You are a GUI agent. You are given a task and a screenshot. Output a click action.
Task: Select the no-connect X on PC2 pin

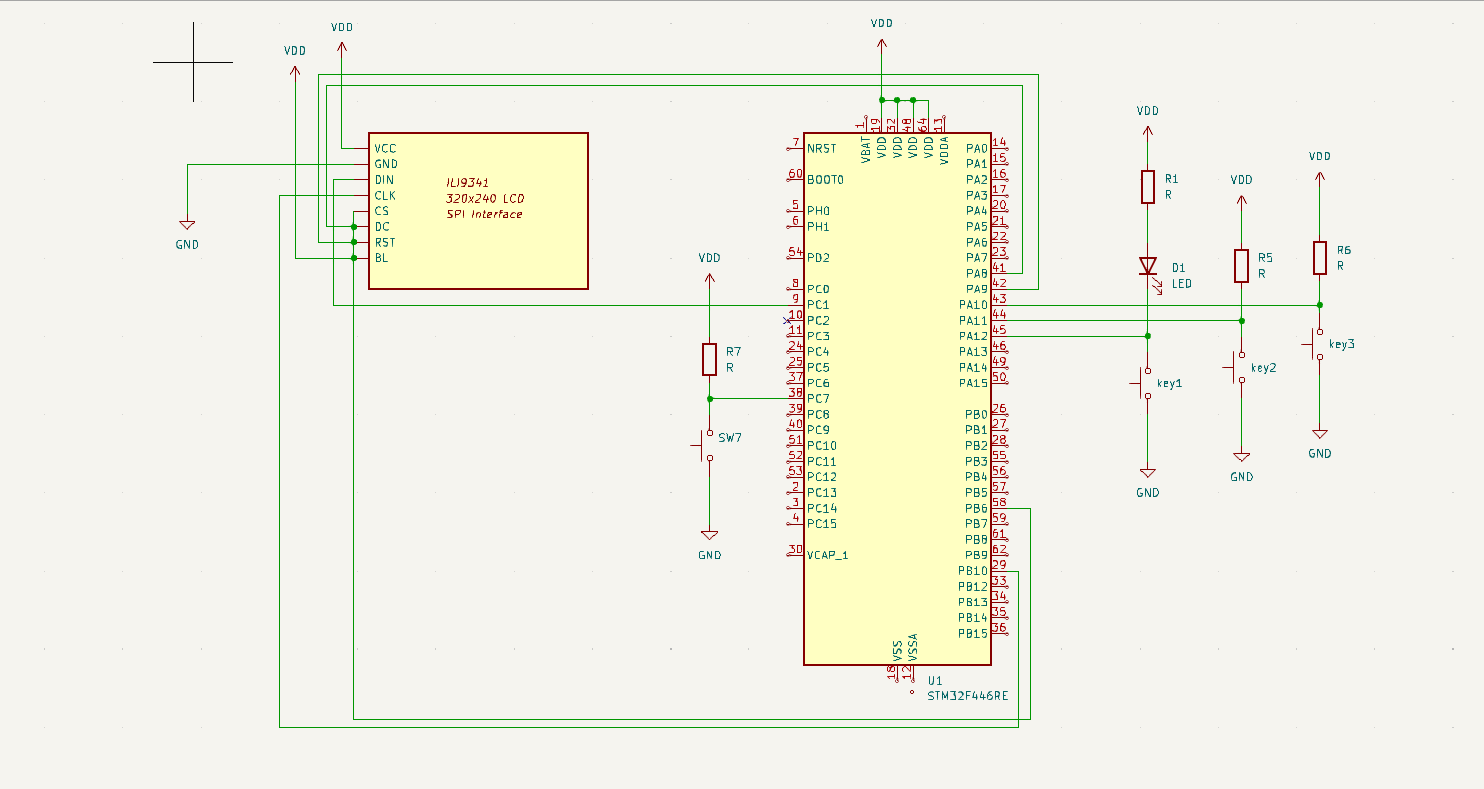click(788, 320)
